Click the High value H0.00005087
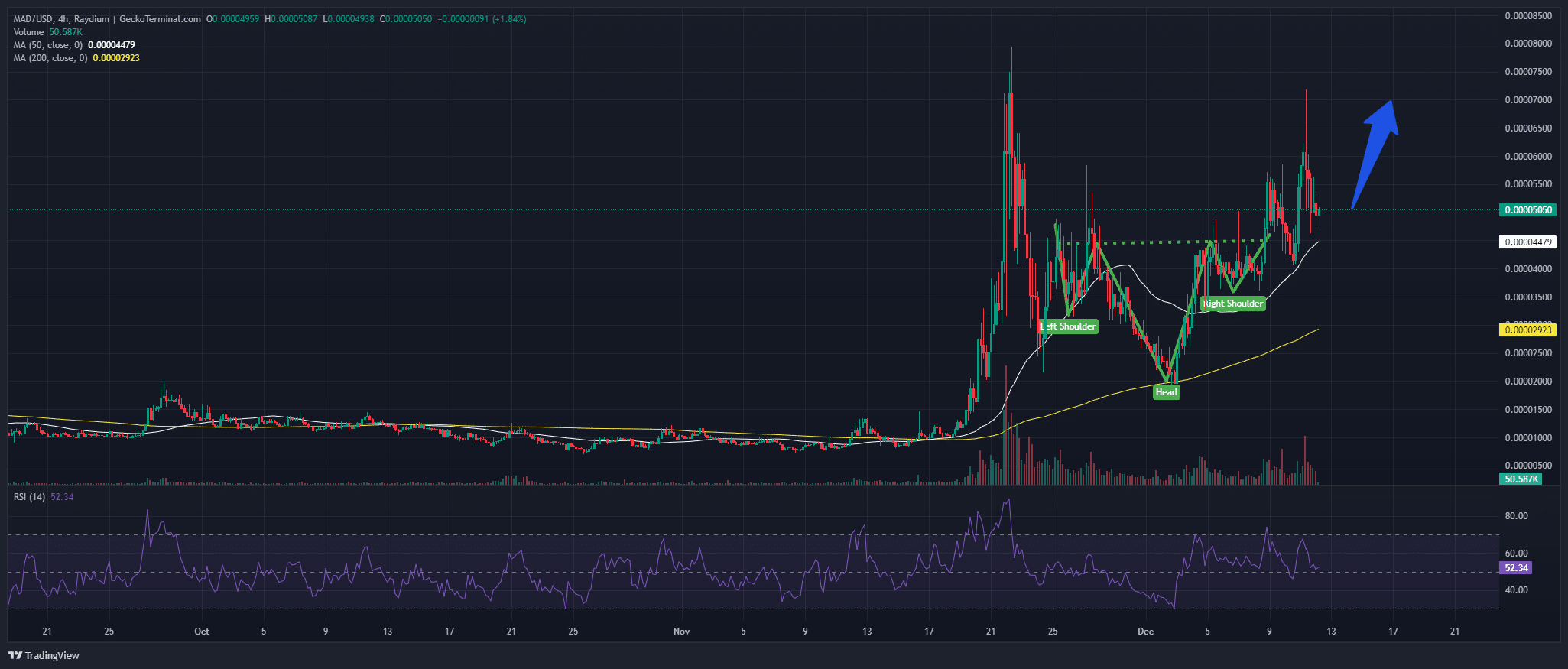 click(291, 19)
